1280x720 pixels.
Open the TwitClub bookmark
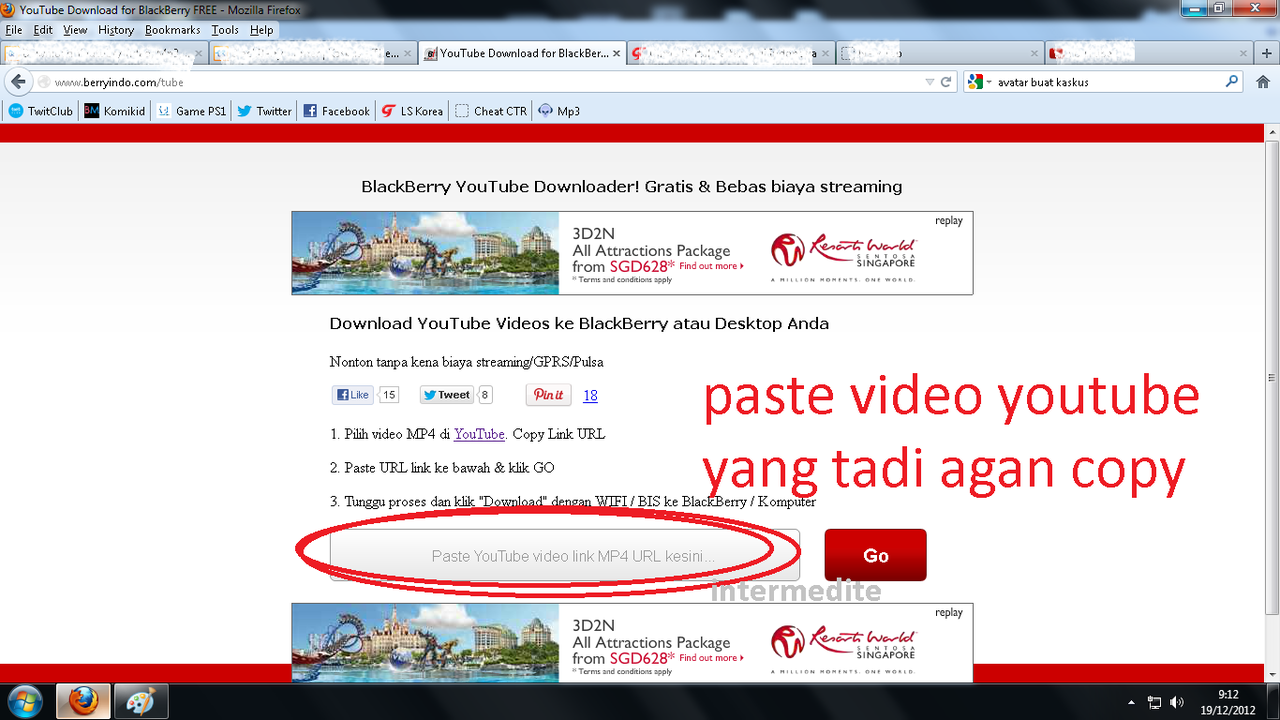[41, 111]
